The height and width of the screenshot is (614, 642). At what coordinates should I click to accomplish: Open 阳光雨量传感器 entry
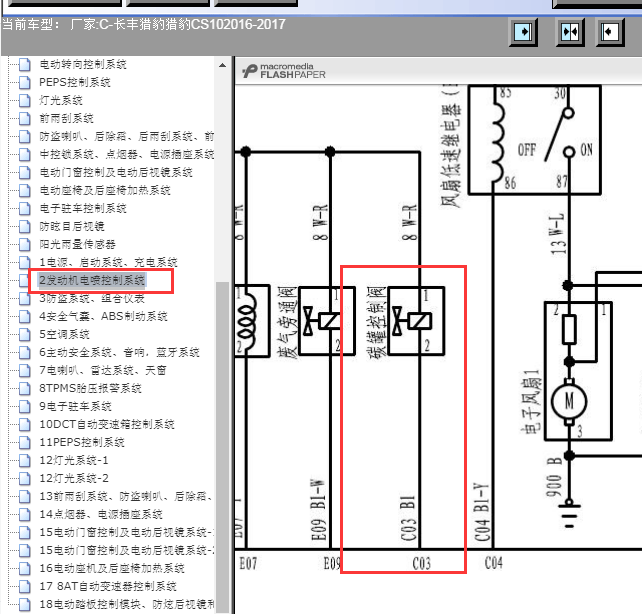77,244
